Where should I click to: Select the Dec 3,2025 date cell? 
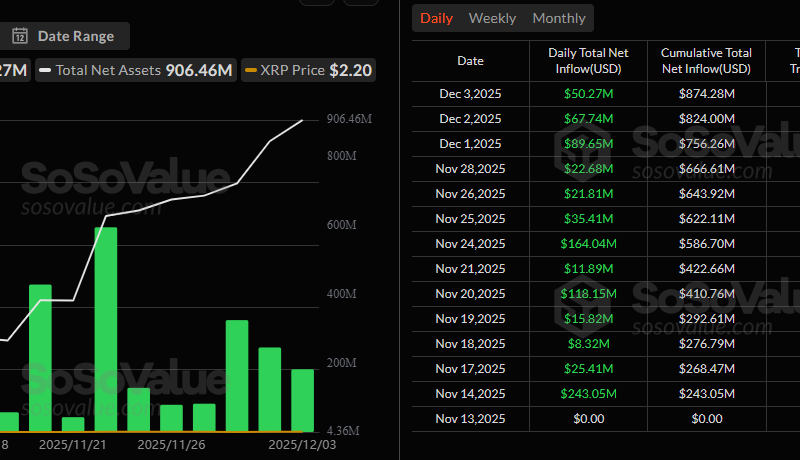(x=470, y=93)
